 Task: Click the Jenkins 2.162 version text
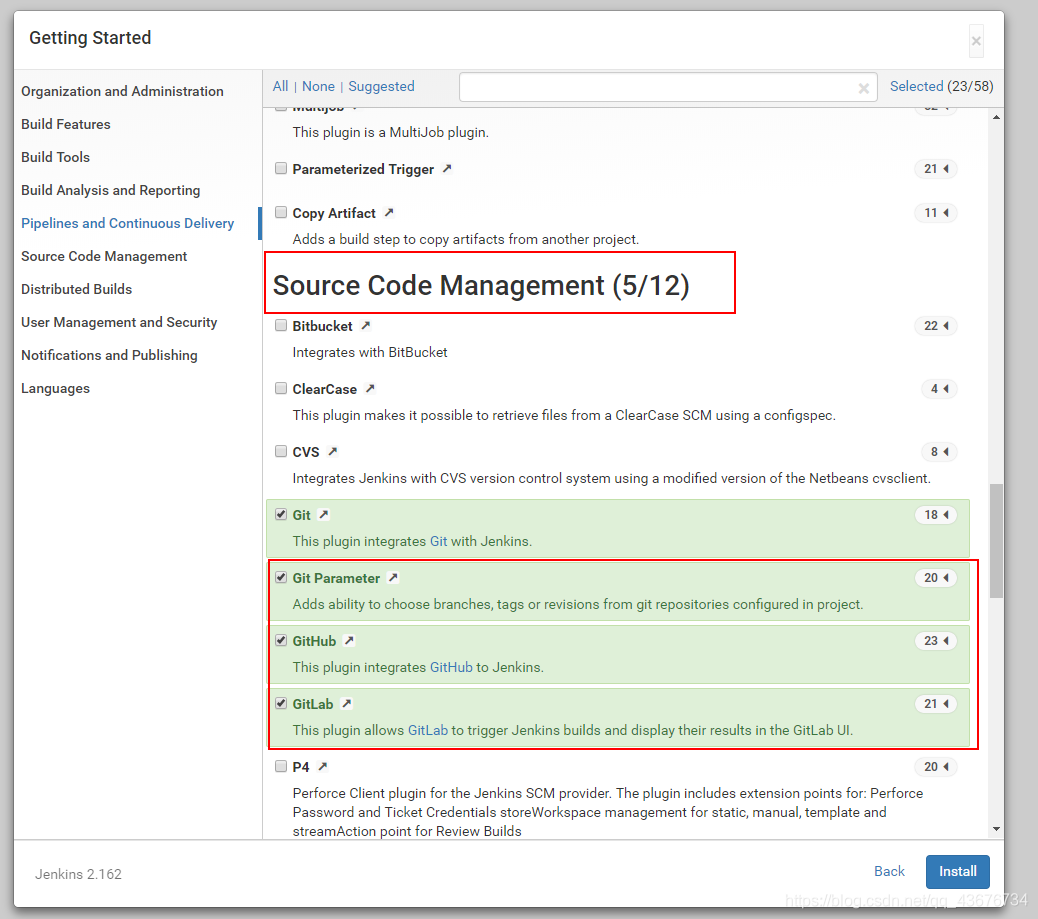click(x=78, y=874)
